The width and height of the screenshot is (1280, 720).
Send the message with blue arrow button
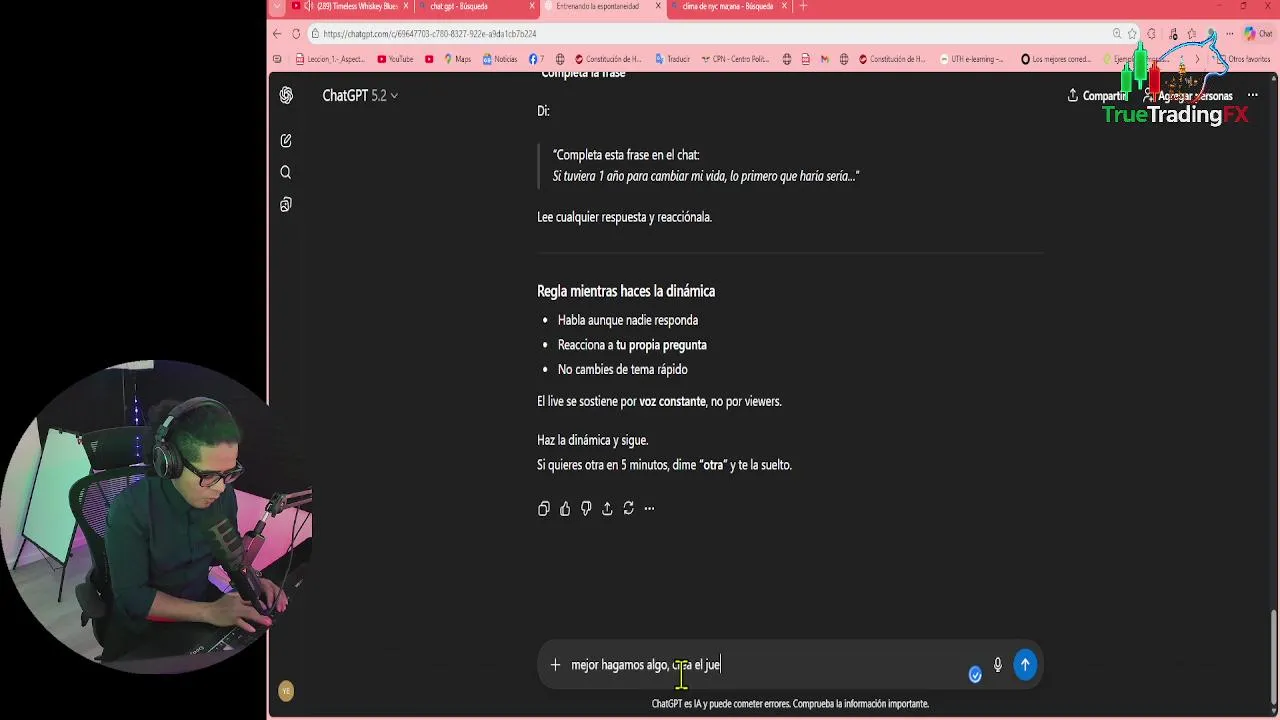[1025, 665]
